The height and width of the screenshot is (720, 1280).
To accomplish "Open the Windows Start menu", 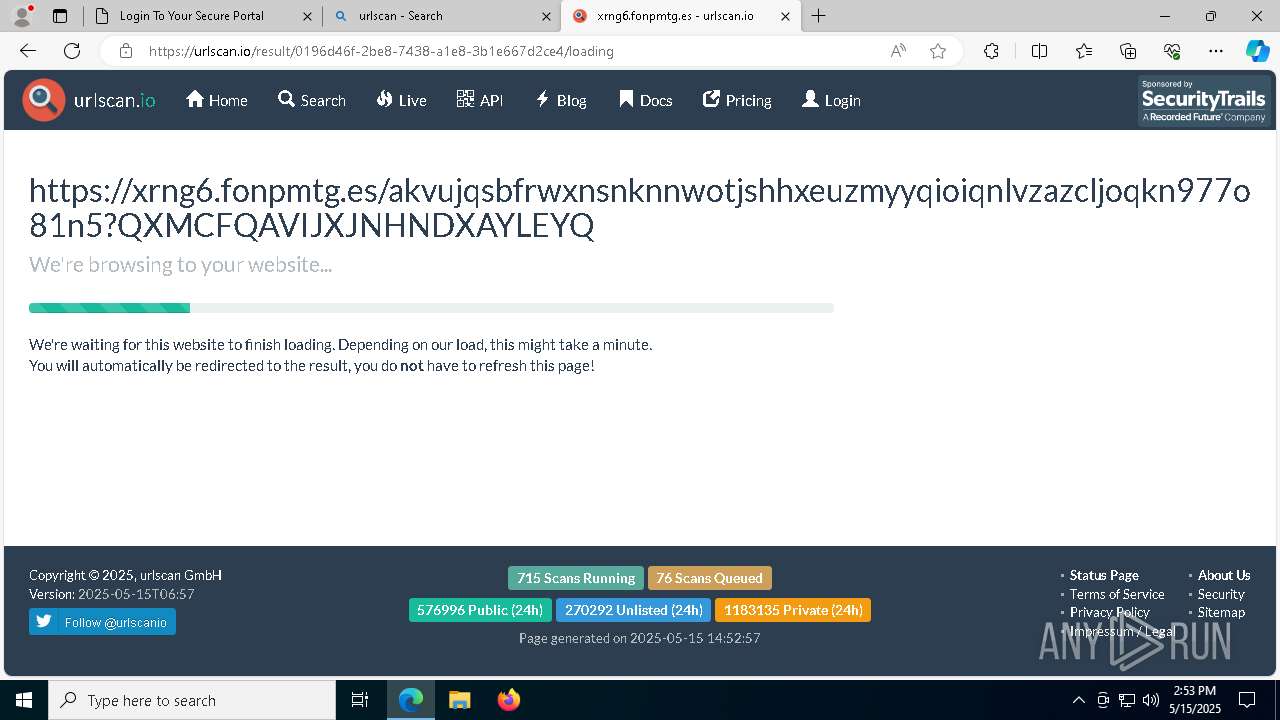I will (24, 700).
